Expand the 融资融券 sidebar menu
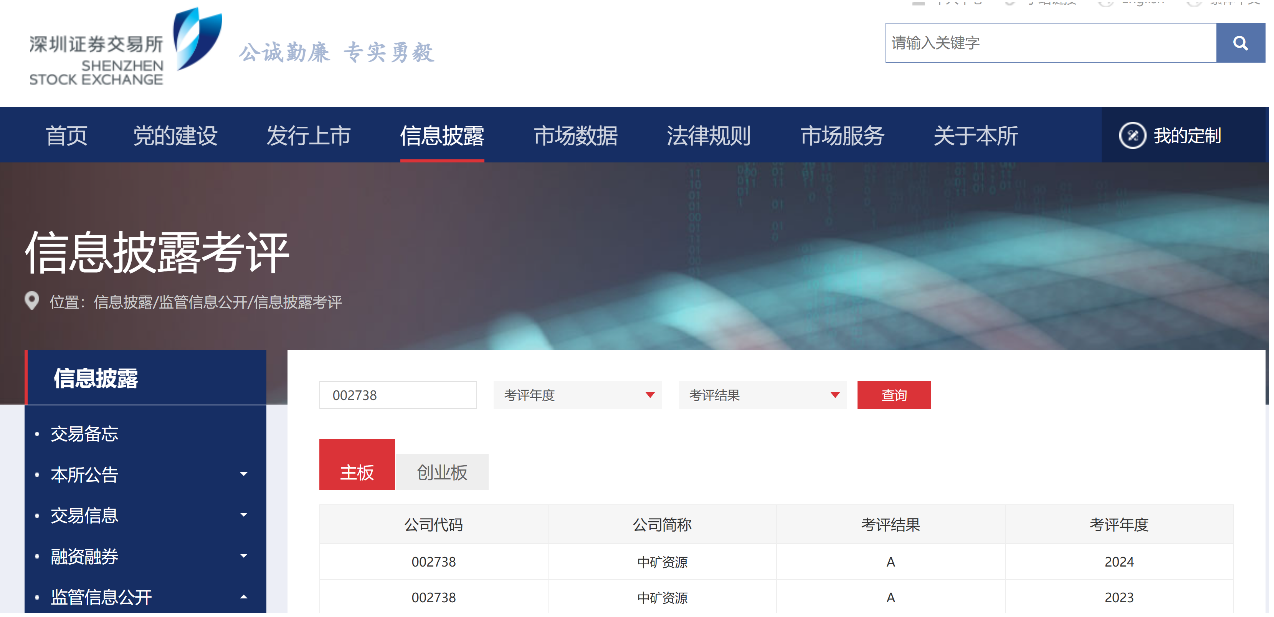Viewport: 1274px width, 617px height. click(x=243, y=555)
